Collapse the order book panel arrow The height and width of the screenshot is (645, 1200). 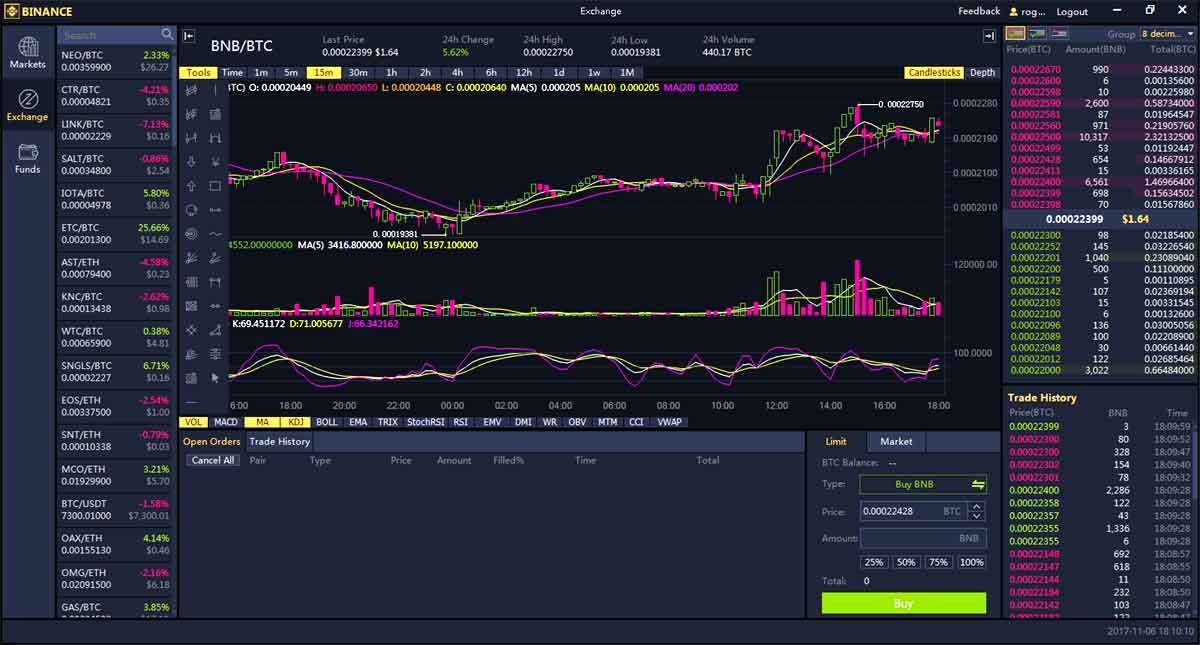(989, 36)
